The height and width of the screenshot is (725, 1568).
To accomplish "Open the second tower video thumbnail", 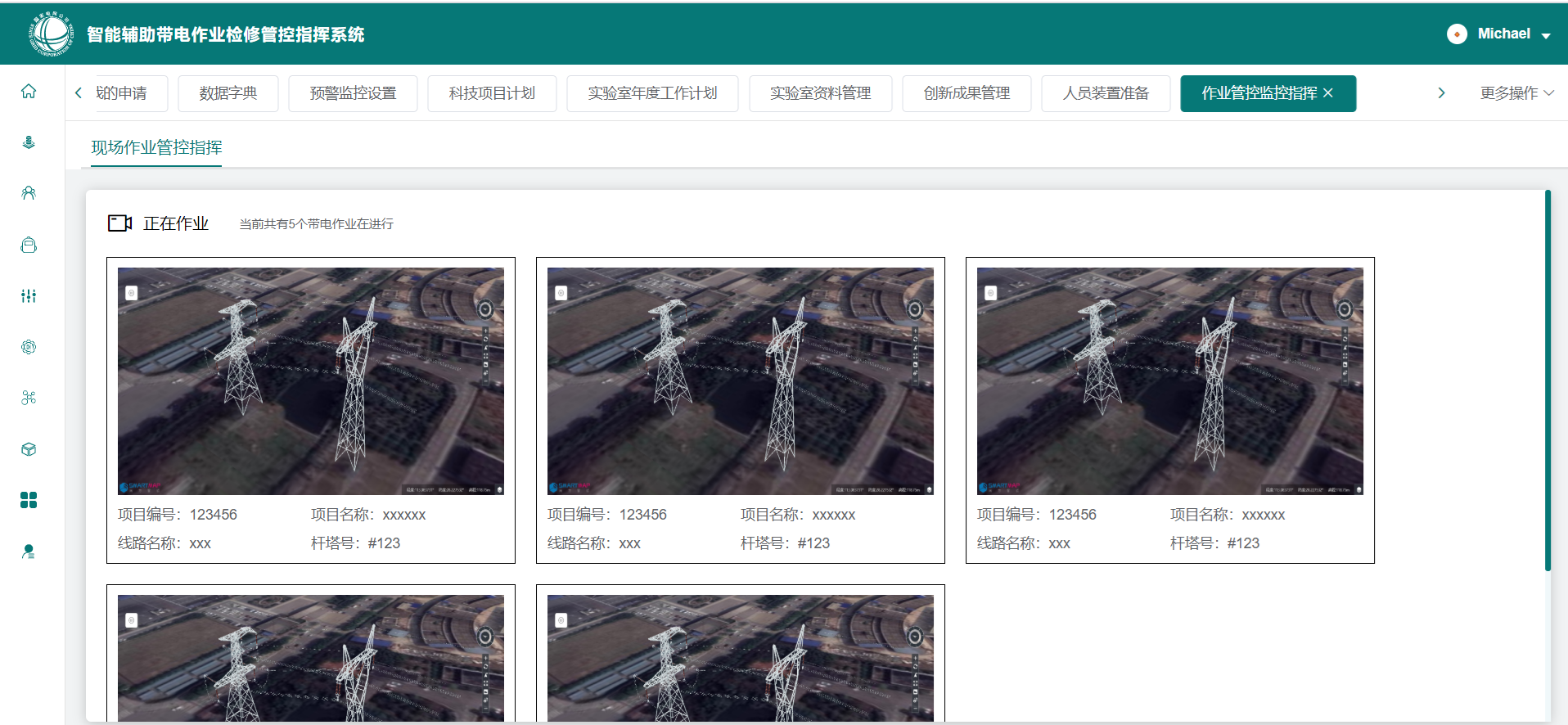I will [x=740, y=381].
